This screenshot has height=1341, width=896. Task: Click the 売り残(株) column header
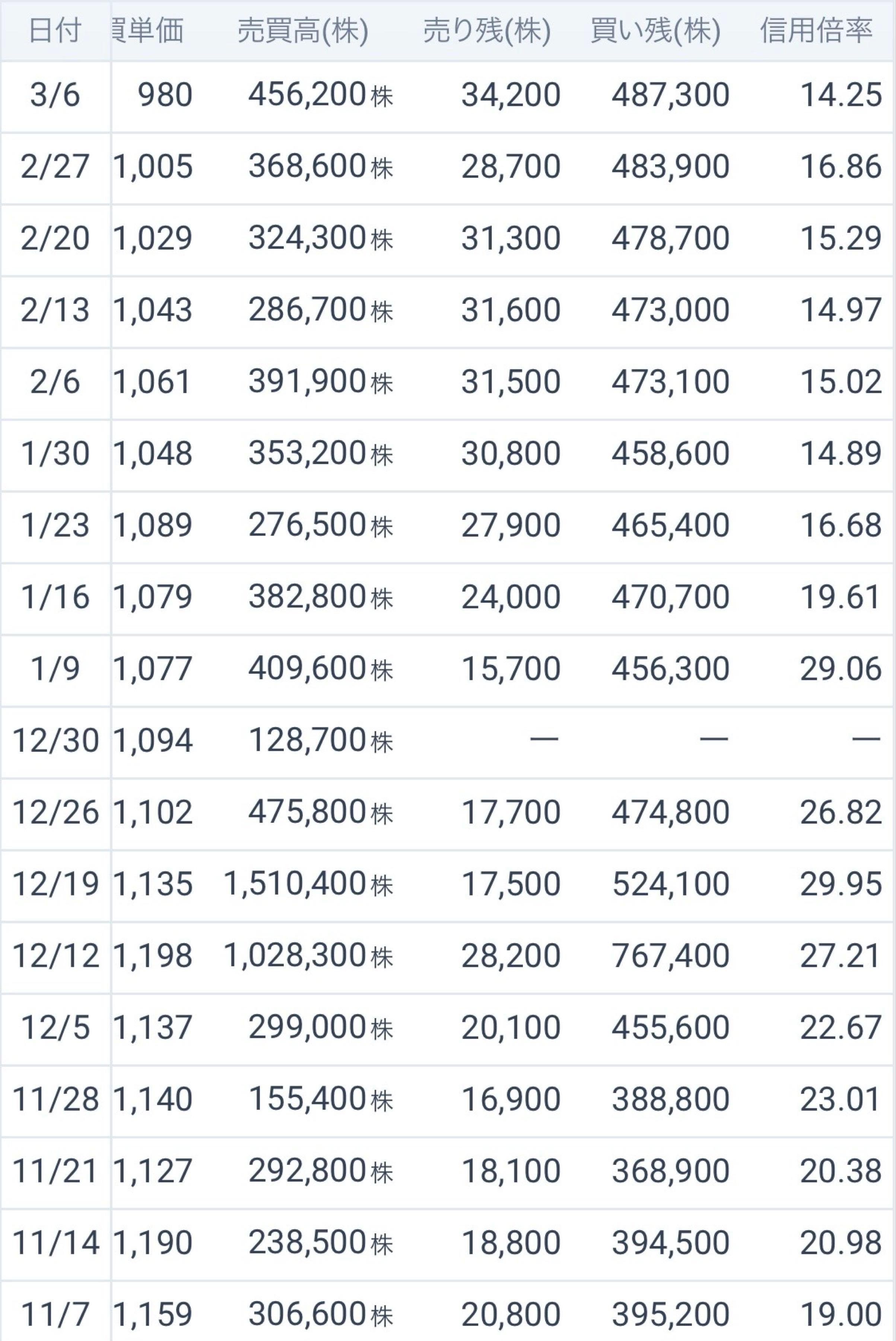(x=486, y=30)
